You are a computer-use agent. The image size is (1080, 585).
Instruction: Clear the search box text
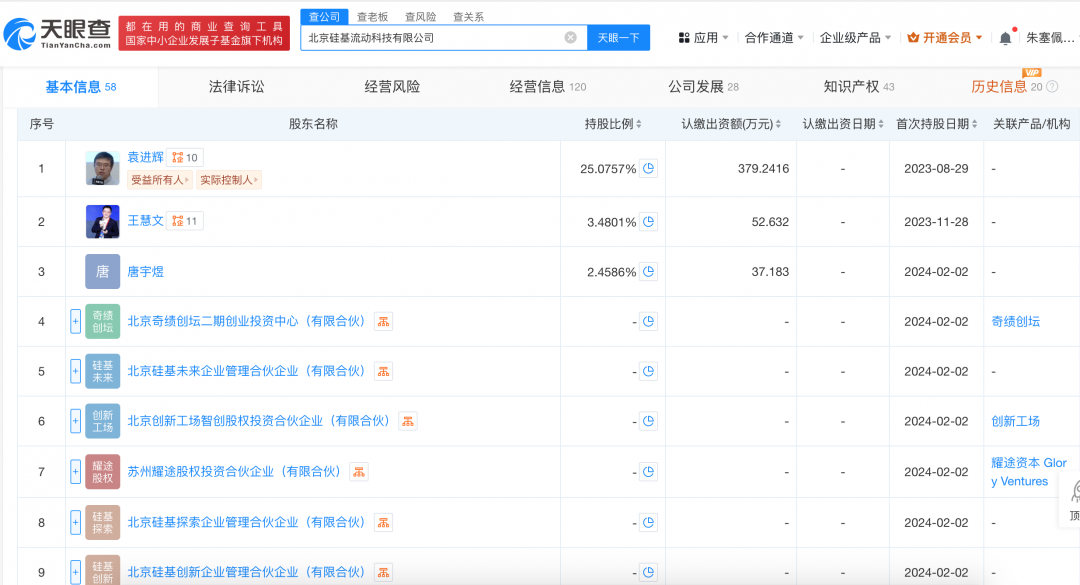[570, 38]
